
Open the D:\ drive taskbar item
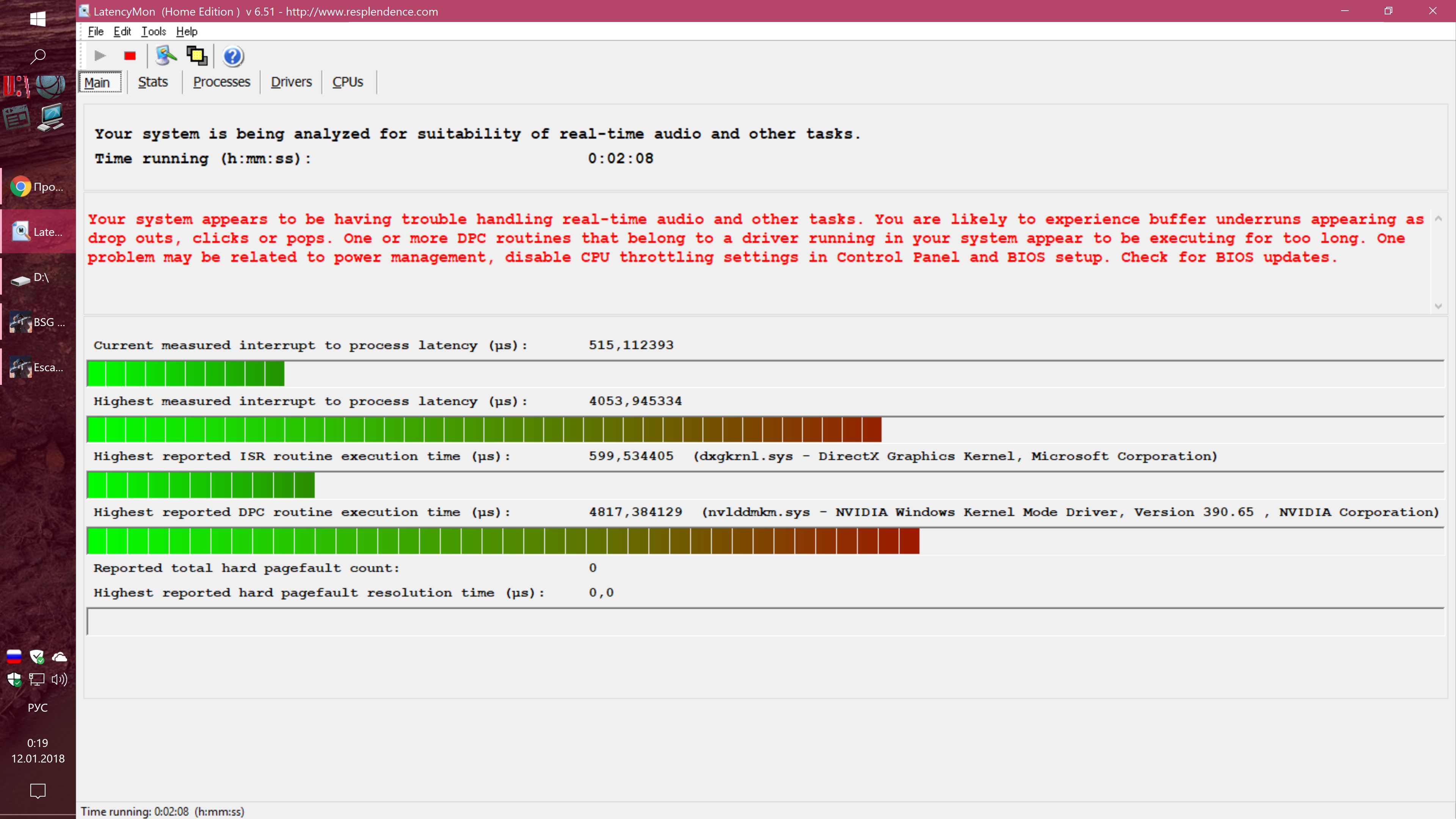[38, 278]
